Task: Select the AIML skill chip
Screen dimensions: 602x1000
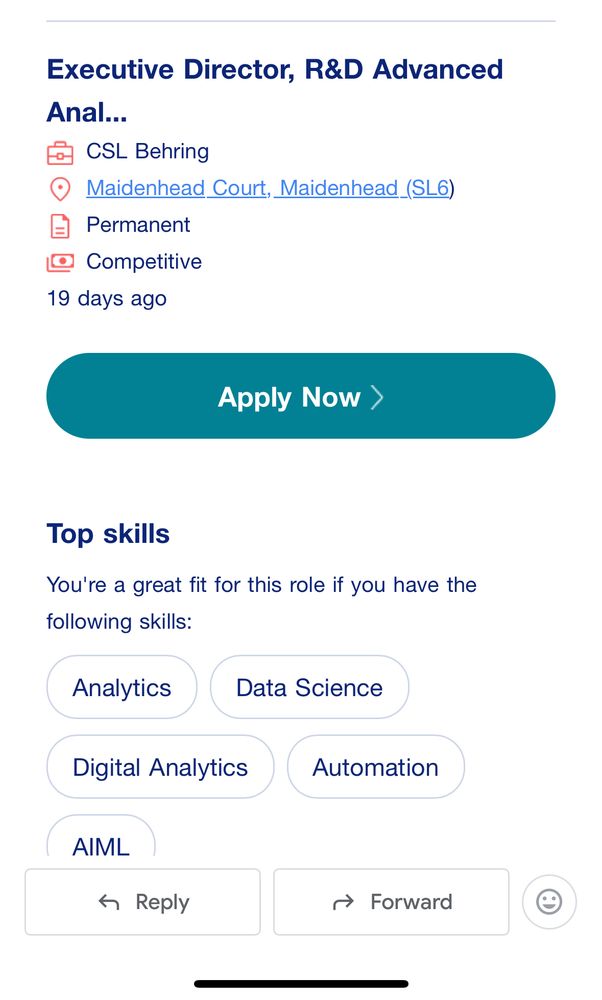Action: [x=101, y=836]
